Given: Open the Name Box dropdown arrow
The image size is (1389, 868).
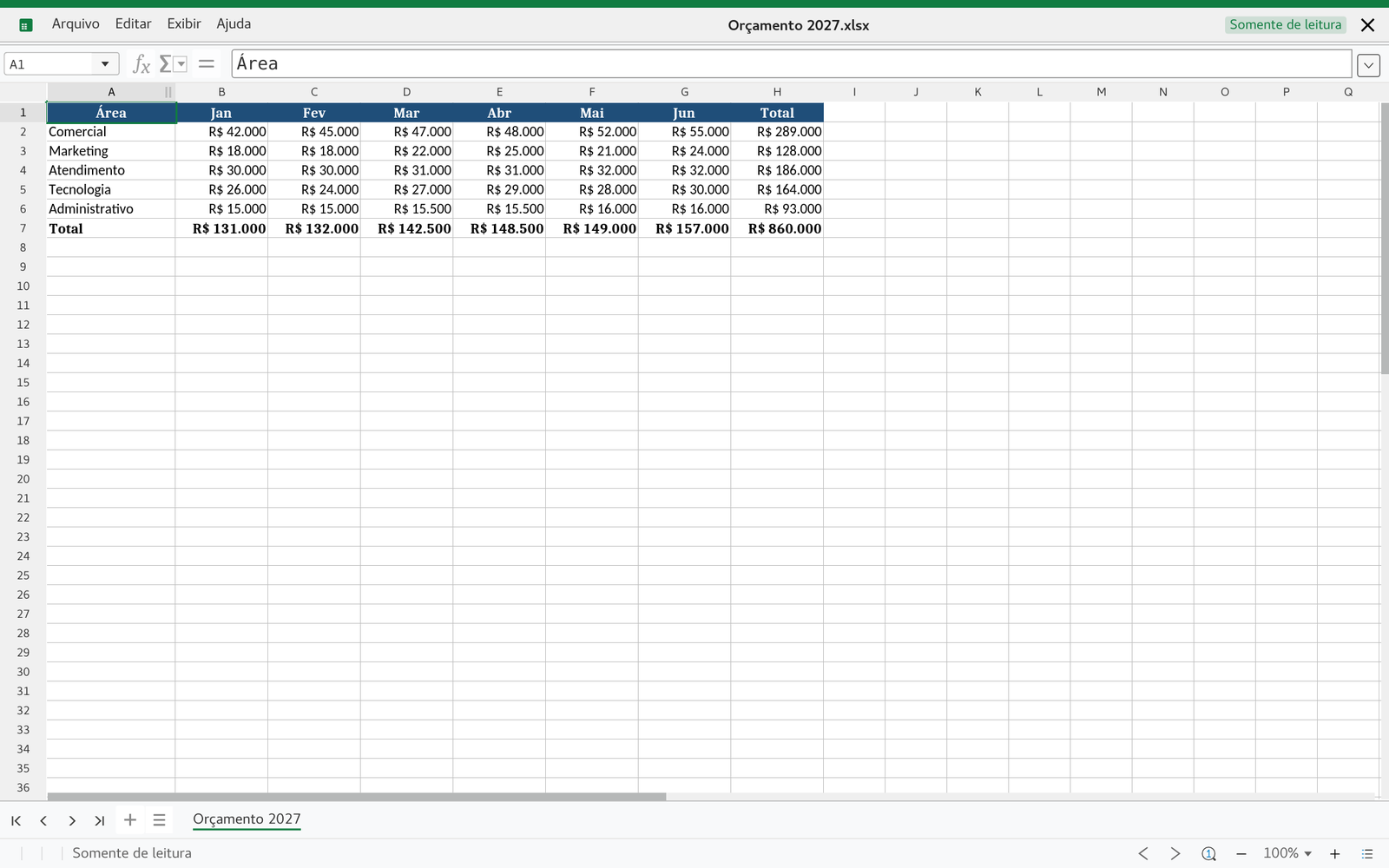Looking at the screenshot, I should [x=105, y=64].
